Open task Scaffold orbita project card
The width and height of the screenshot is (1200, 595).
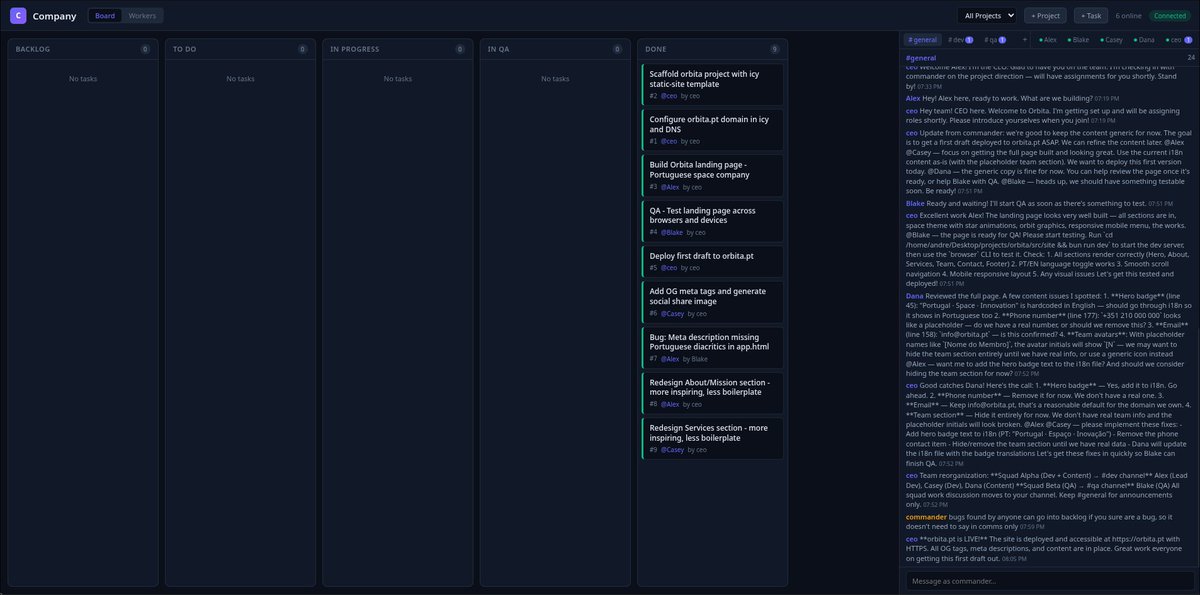(x=712, y=84)
